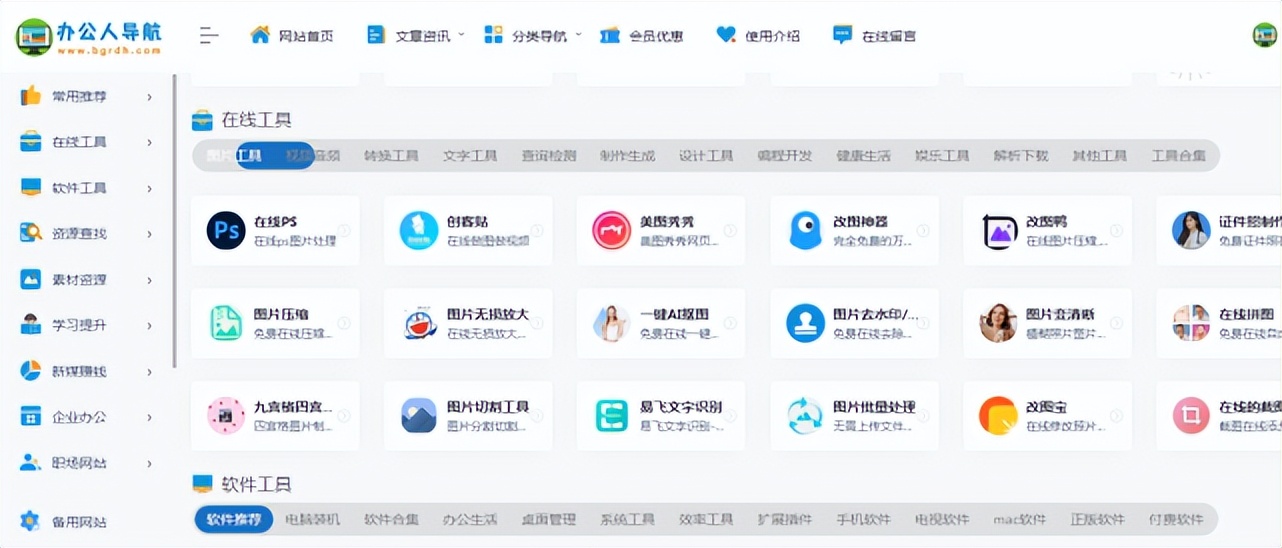The height and width of the screenshot is (548, 1282).
Task: Switch to the 健康生活 tab
Action: (x=864, y=156)
